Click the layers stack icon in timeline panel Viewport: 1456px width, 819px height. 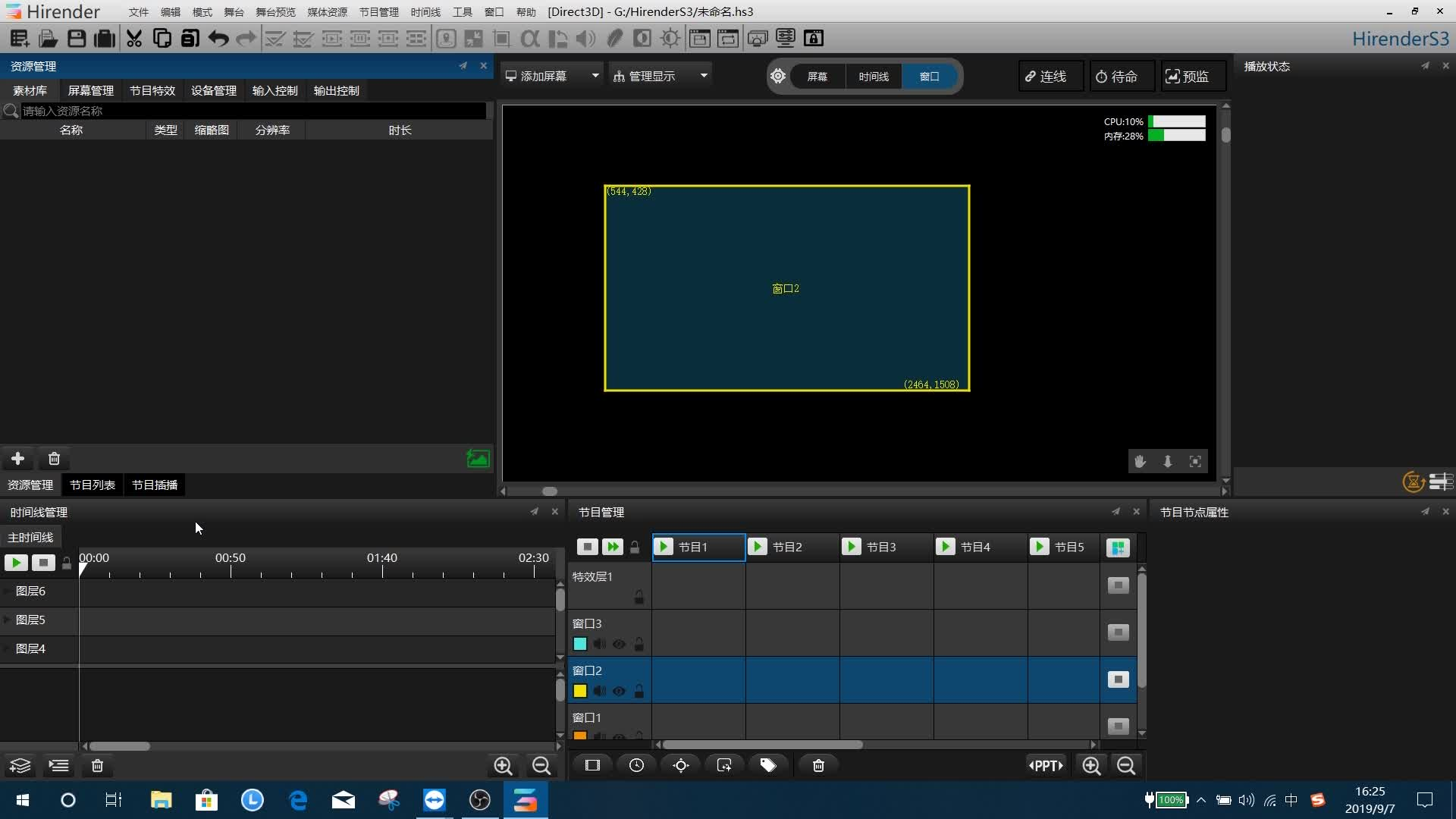coord(20,766)
